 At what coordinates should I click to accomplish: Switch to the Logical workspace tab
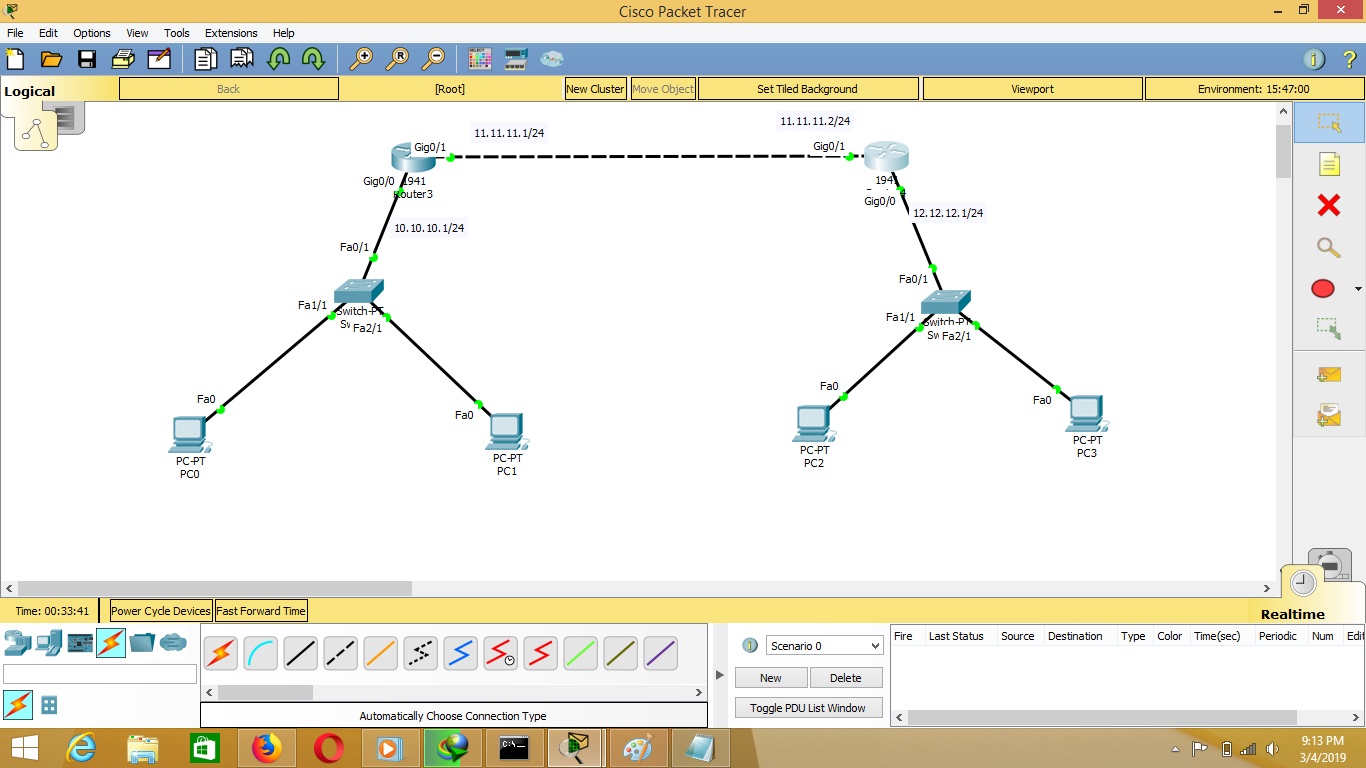click(30, 90)
